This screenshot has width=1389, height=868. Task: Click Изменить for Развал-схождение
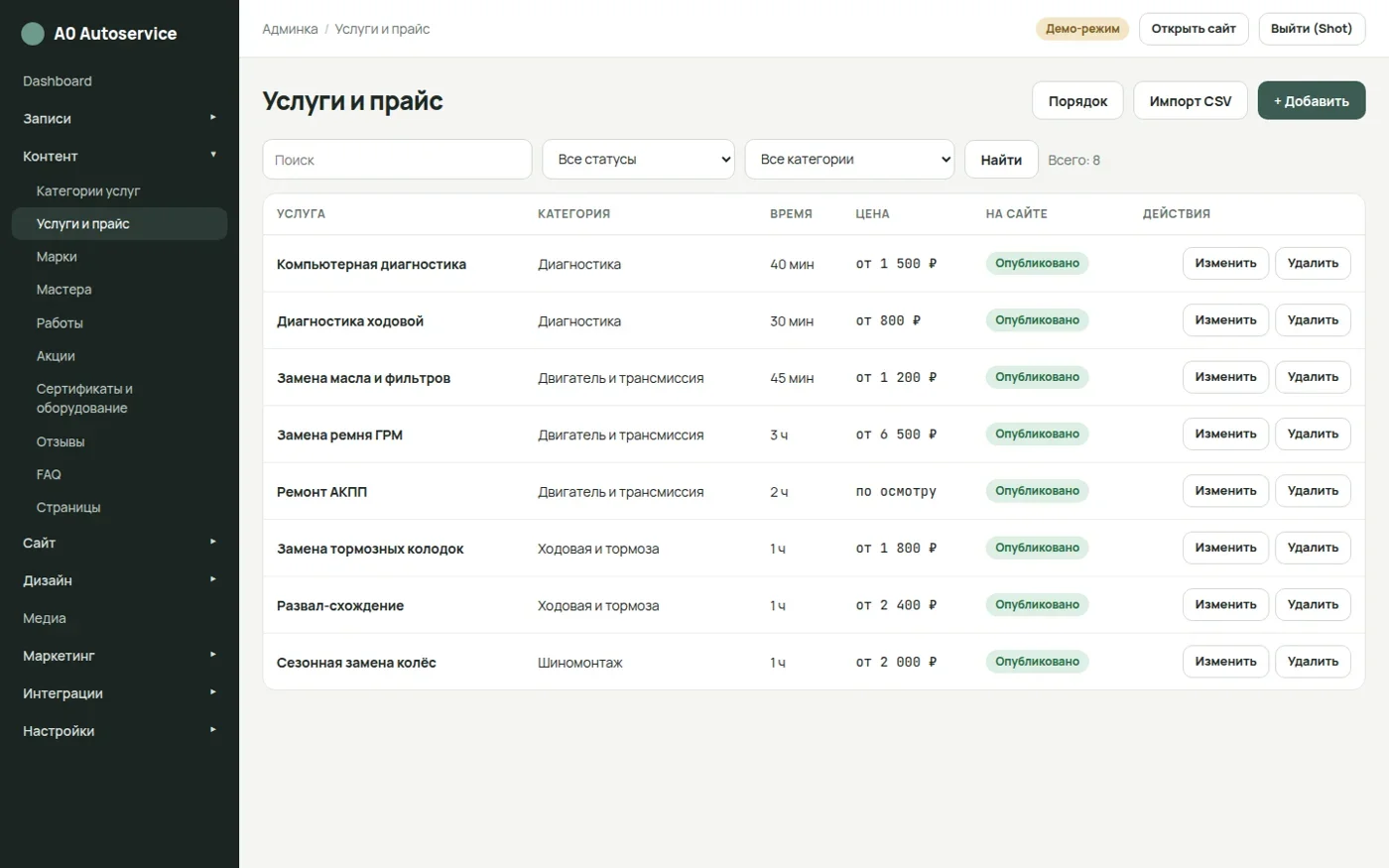[x=1225, y=605]
